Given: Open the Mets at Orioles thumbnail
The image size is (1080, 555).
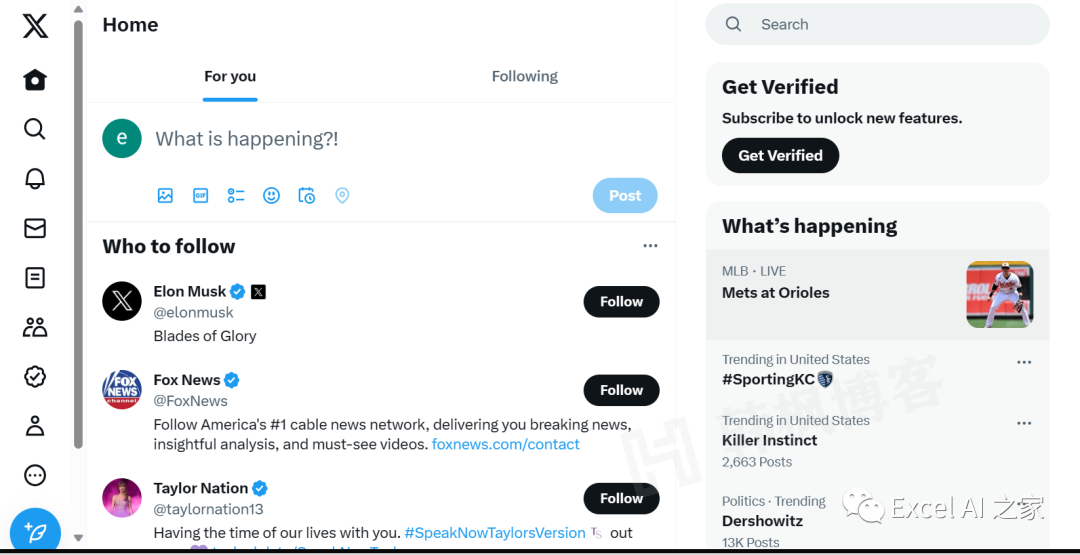Looking at the screenshot, I should 999,295.
